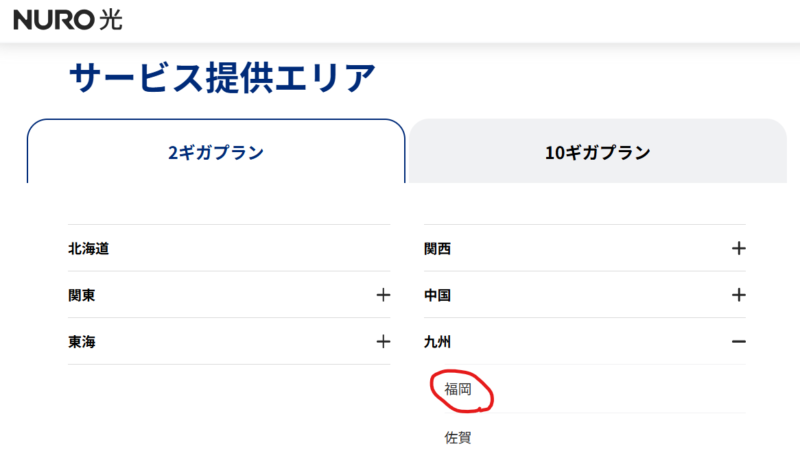The height and width of the screenshot is (464, 800).
Task: Expand 関西 using its plus icon
Action: [738, 248]
